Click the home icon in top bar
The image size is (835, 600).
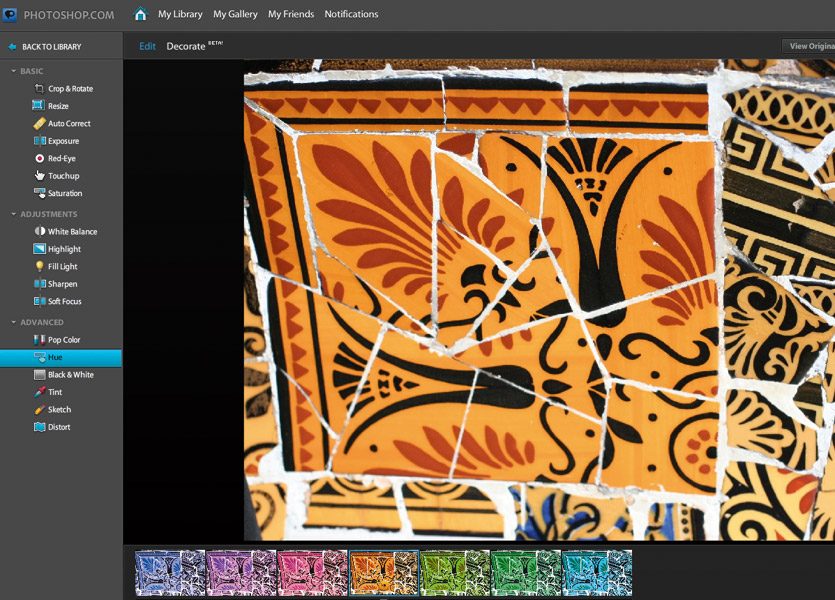tap(140, 14)
